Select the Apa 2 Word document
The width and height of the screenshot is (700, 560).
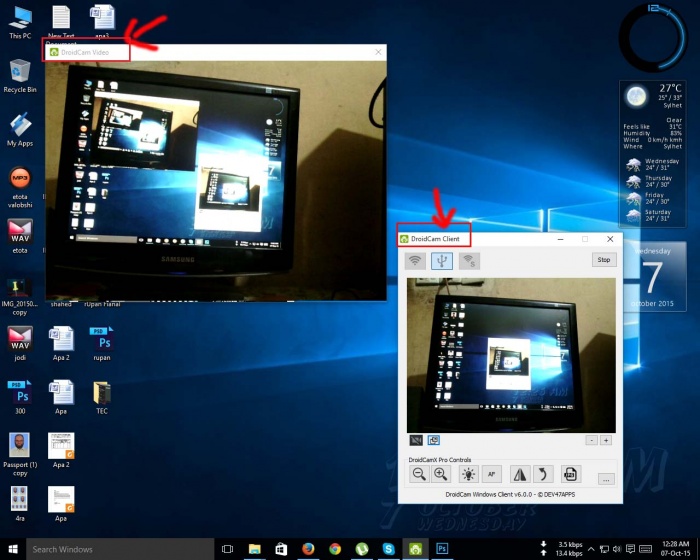coord(61,344)
